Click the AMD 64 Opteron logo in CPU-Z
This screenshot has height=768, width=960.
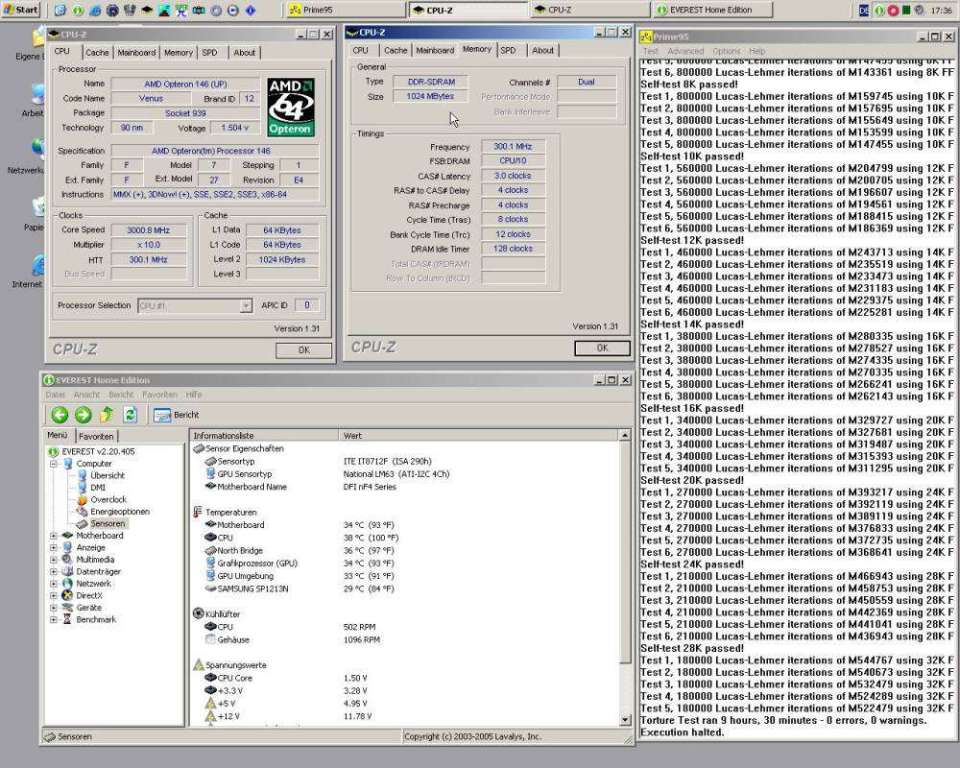(291, 107)
